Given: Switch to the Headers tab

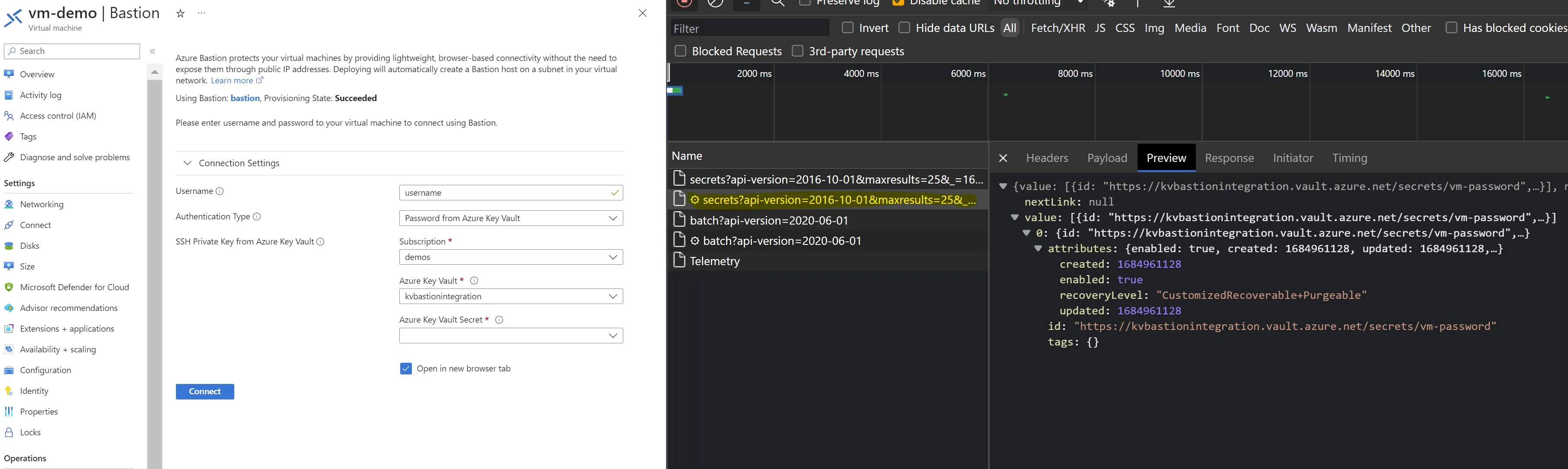Looking at the screenshot, I should pos(1047,158).
